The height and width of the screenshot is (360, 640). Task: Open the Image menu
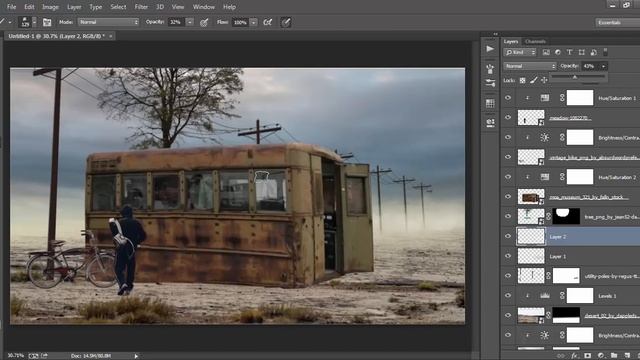pyautogui.click(x=50, y=7)
